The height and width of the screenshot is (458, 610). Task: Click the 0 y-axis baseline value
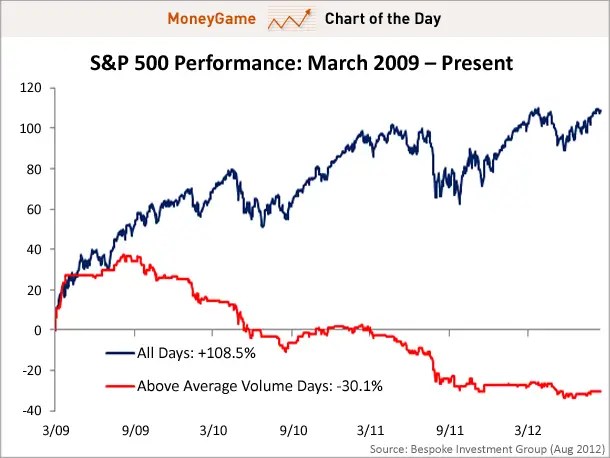click(38, 330)
